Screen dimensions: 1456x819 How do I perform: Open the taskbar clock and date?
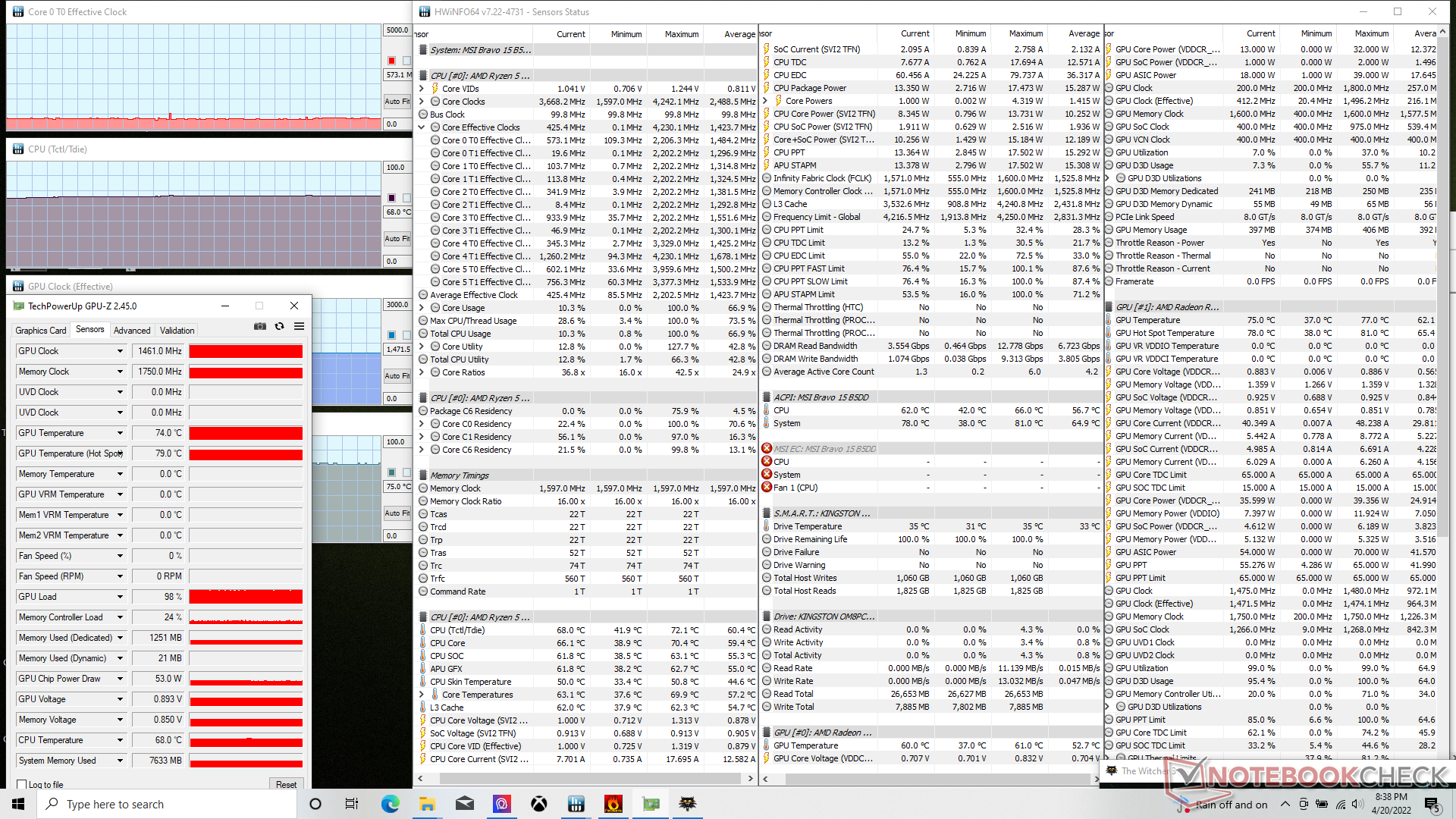point(1391,804)
